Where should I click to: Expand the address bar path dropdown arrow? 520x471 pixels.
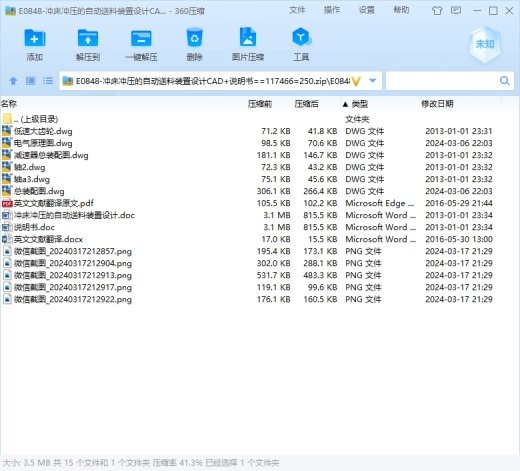pos(373,81)
